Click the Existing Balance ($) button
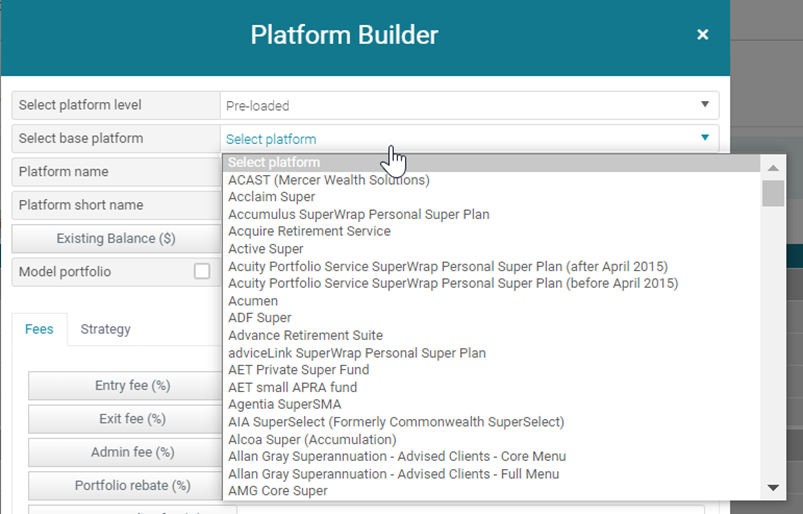The image size is (803, 514). 116,239
